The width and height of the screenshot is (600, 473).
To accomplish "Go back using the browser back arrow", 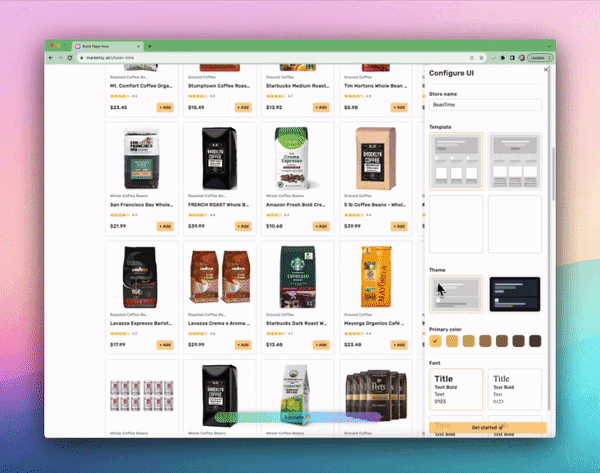I will (x=51, y=58).
